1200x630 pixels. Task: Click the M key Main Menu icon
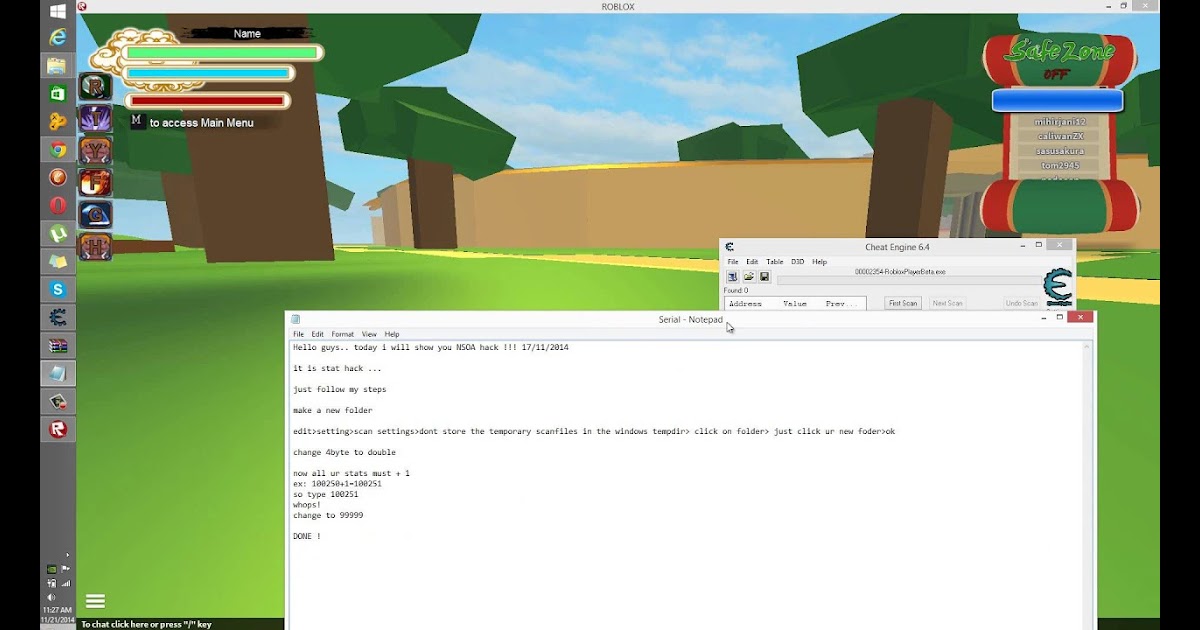click(x=137, y=121)
